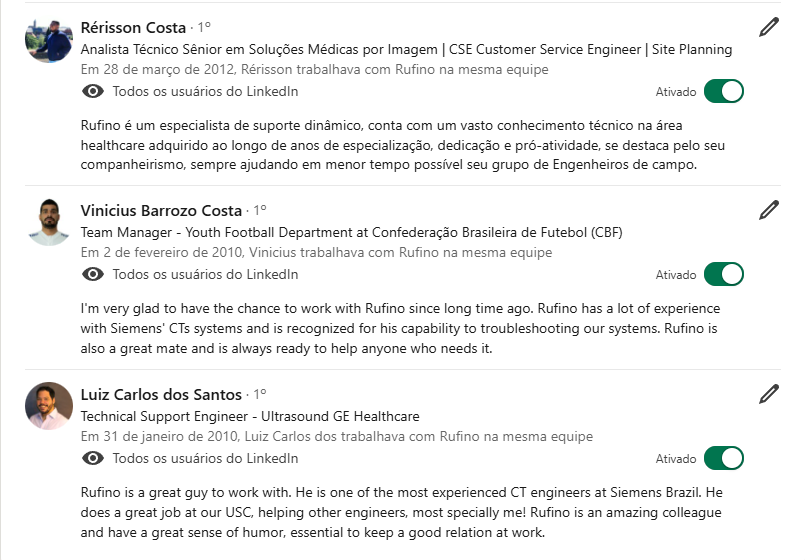Toggle off Luiz Carlos dos Santos recommendation
The width and height of the screenshot is (805, 560).
[x=724, y=459]
